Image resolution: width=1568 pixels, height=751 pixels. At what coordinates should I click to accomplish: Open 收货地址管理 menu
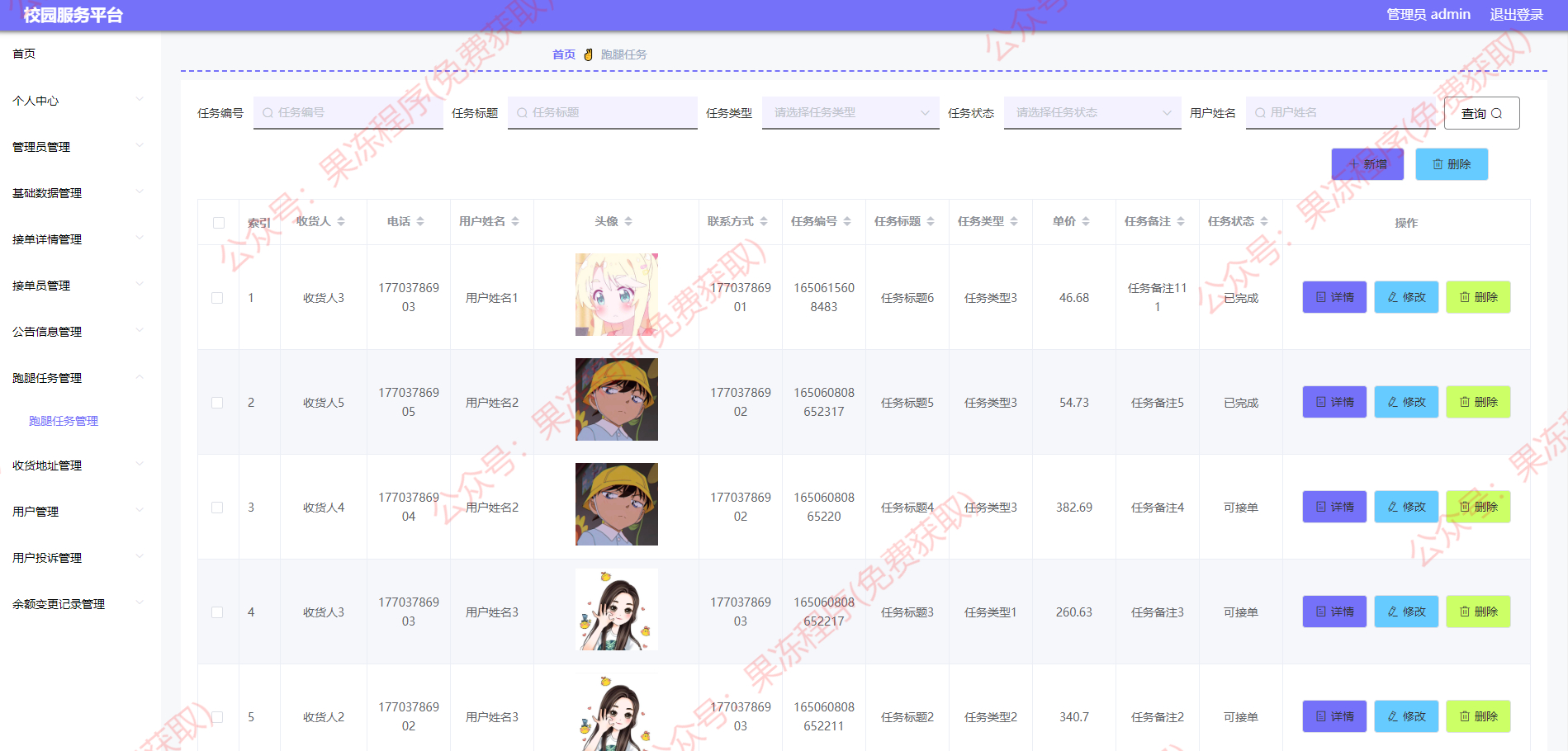point(78,465)
